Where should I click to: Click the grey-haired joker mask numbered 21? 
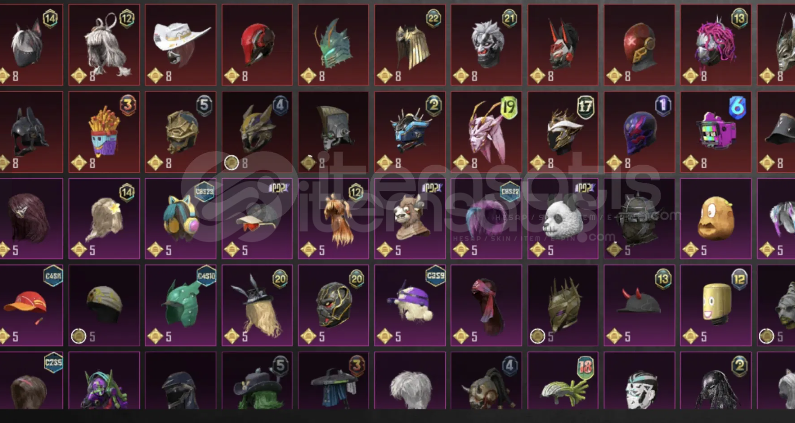[x=486, y=45]
